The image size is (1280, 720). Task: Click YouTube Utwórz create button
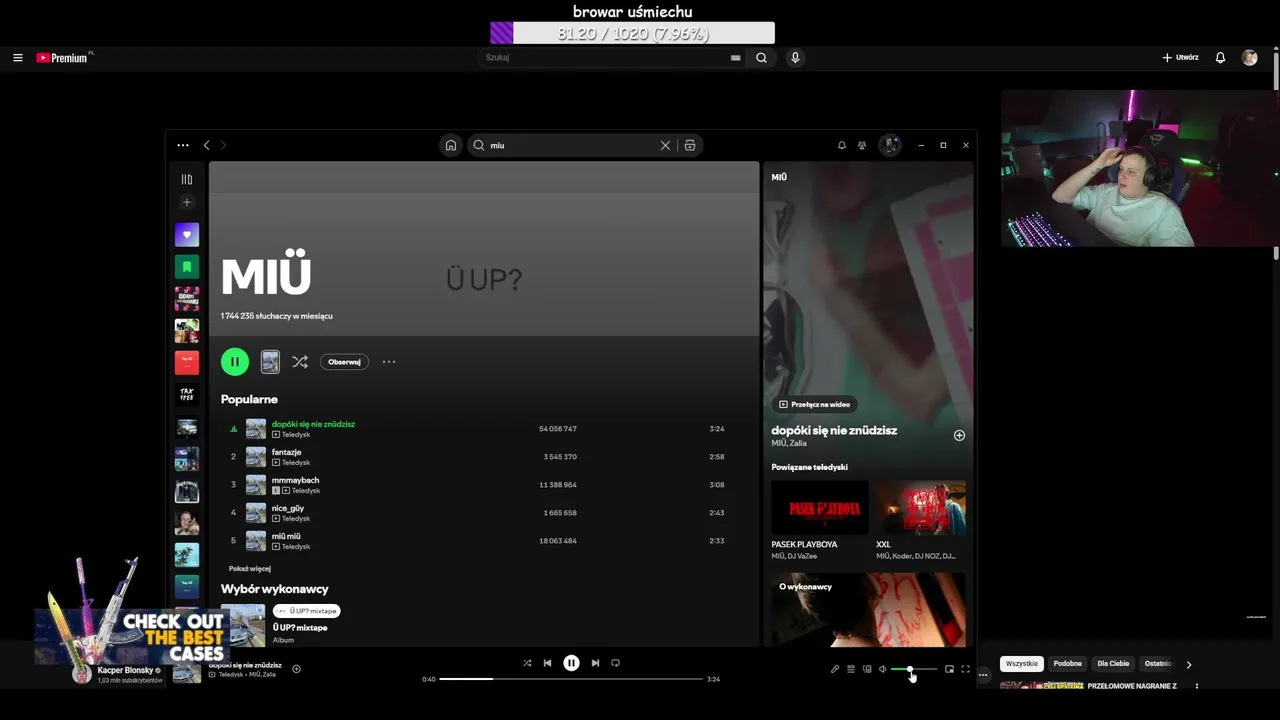coord(1180,58)
